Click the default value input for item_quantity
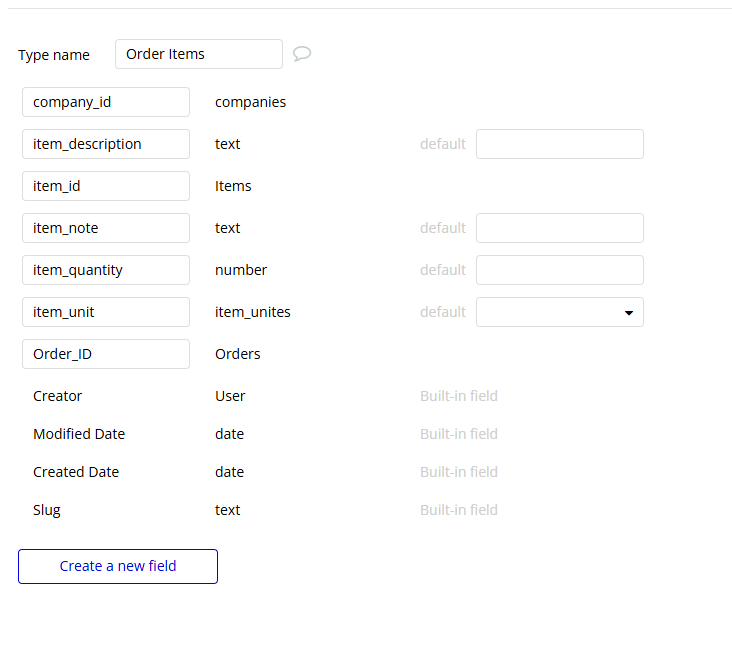Image resolution: width=732 pixels, height=665 pixels. pyautogui.click(x=560, y=270)
